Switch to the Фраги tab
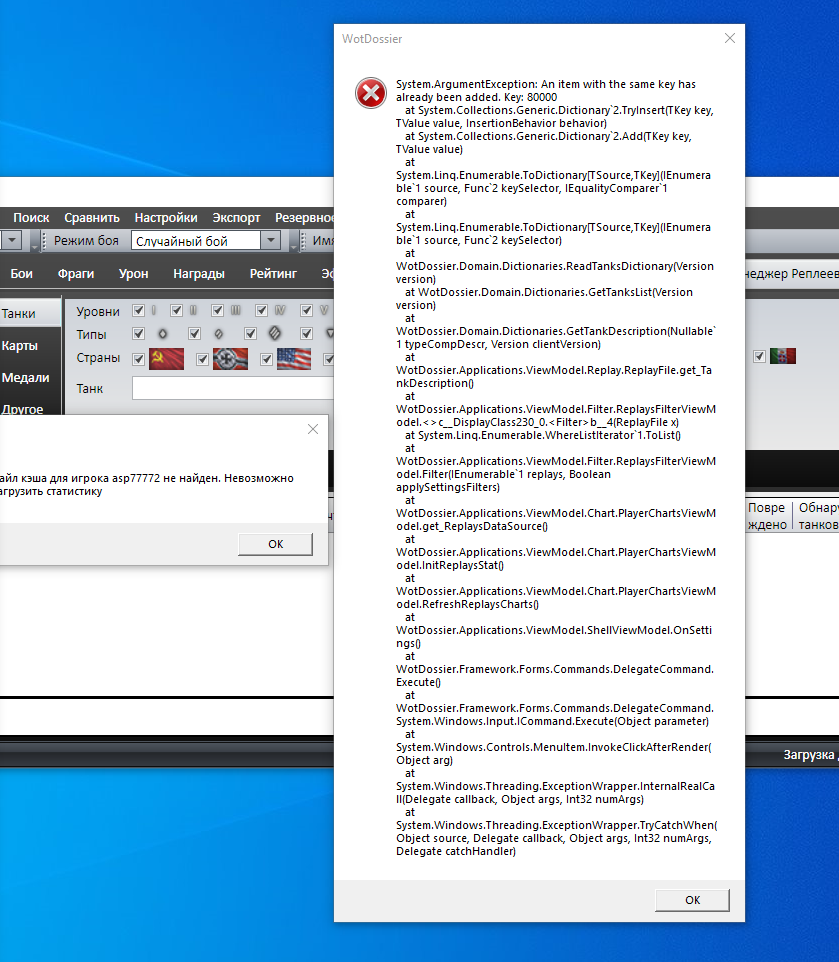This screenshot has height=962, width=839. pos(76,274)
